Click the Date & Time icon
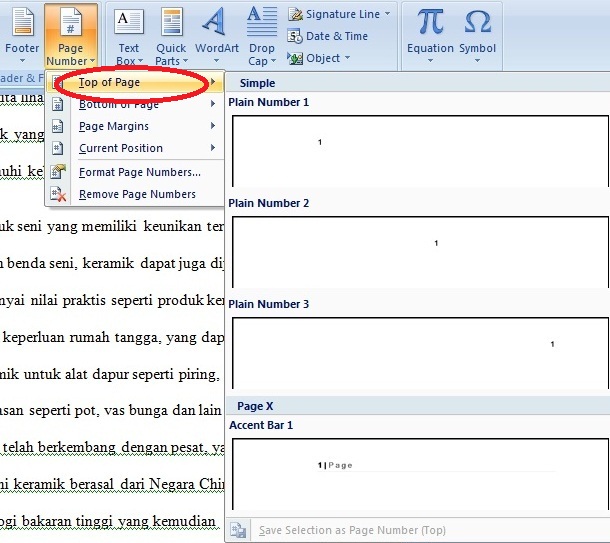Screen dimensions: 610x543 point(295,36)
